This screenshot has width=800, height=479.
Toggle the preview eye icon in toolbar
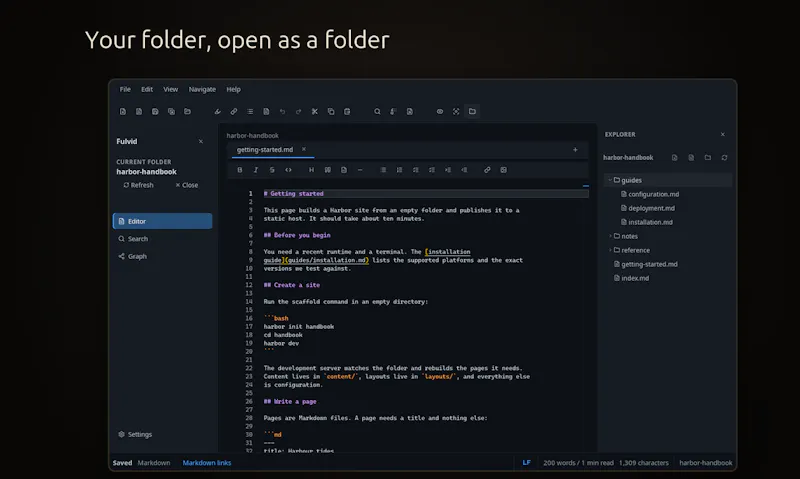[x=440, y=111]
